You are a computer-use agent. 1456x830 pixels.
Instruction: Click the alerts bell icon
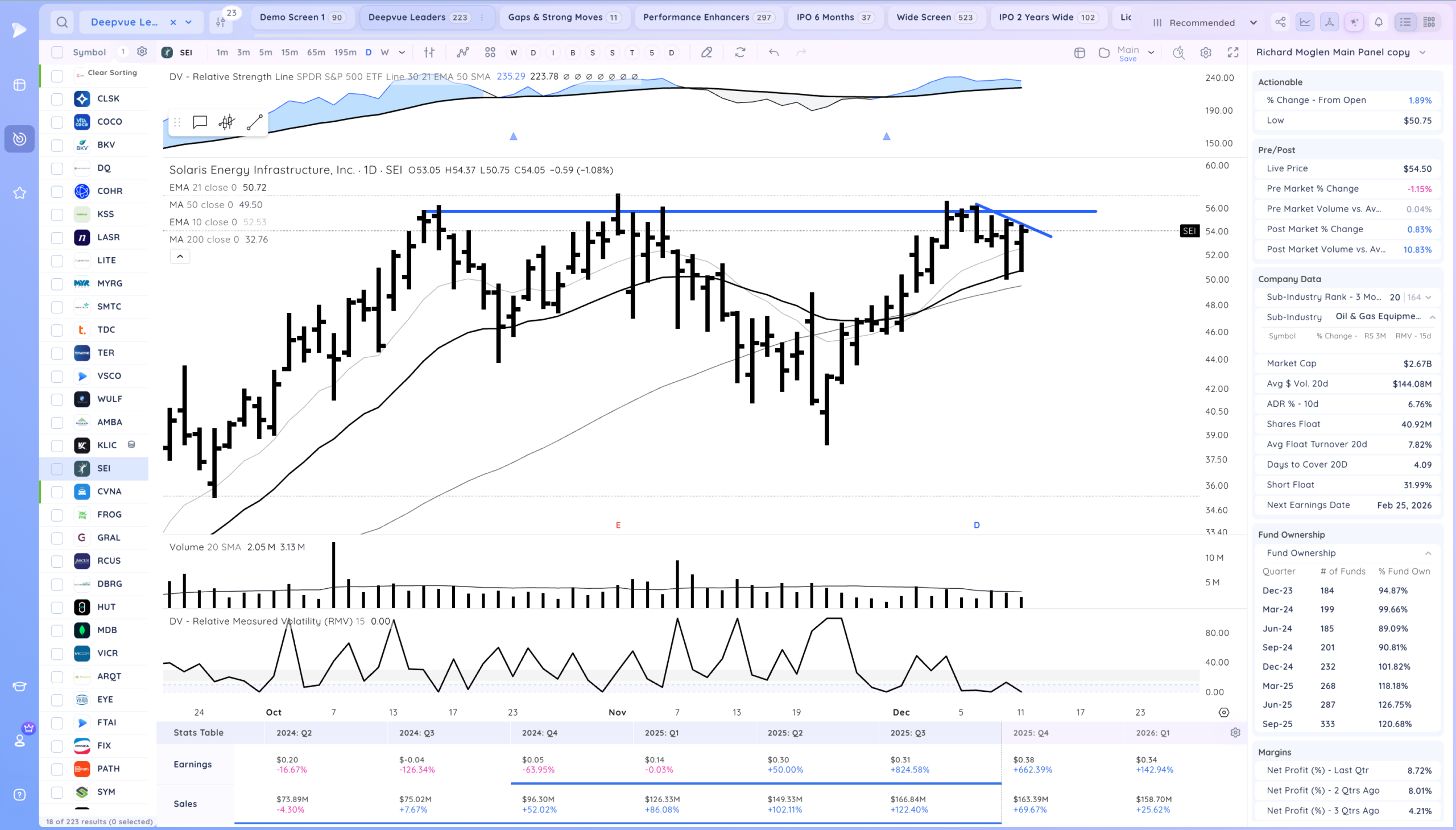click(x=1378, y=22)
